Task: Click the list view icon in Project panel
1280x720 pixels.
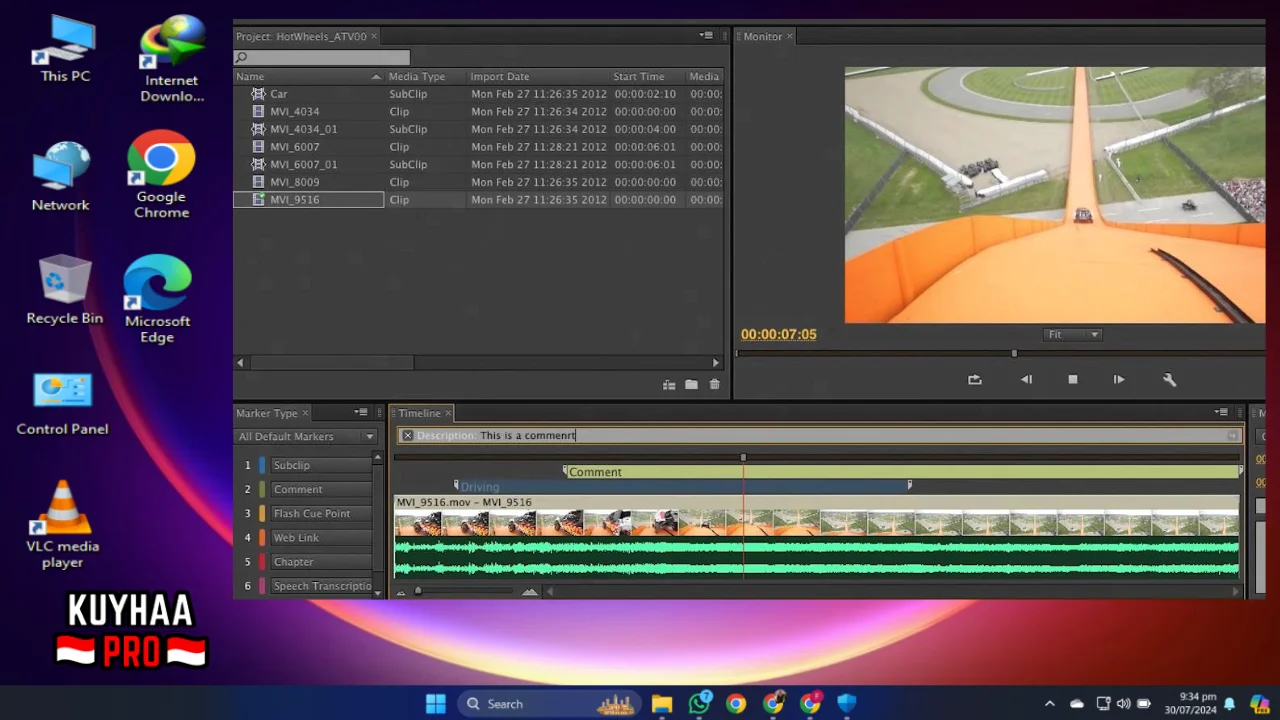Action: [x=669, y=385]
